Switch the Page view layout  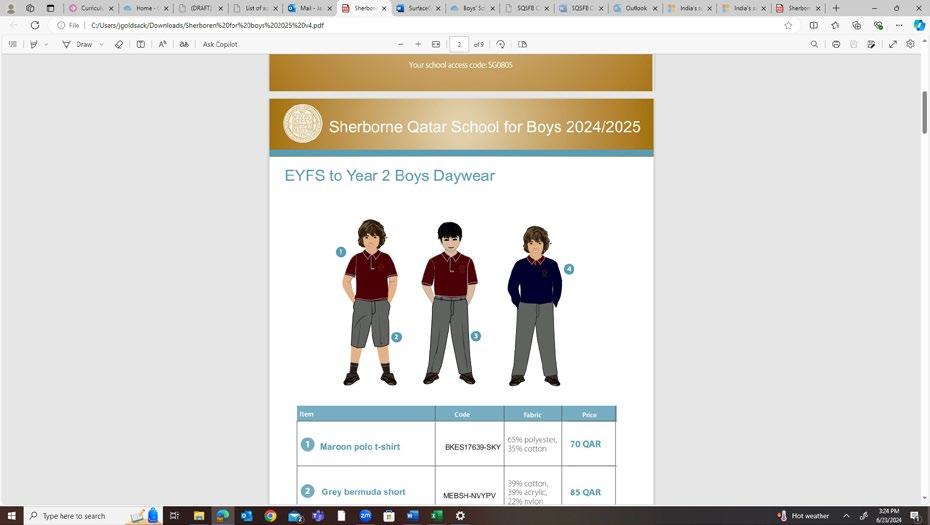[x=523, y=44]
